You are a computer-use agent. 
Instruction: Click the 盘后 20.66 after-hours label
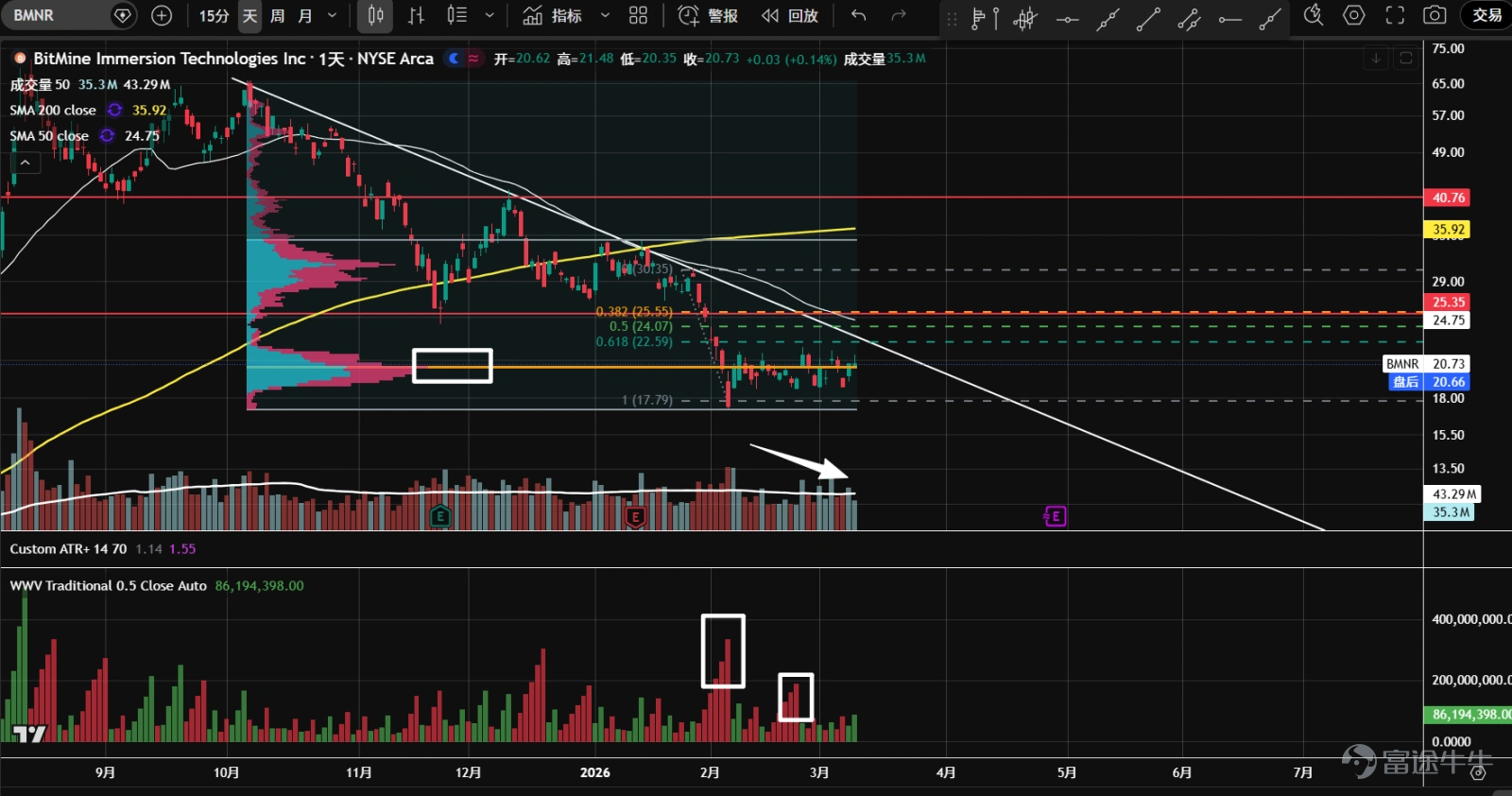coord(1429,382)
